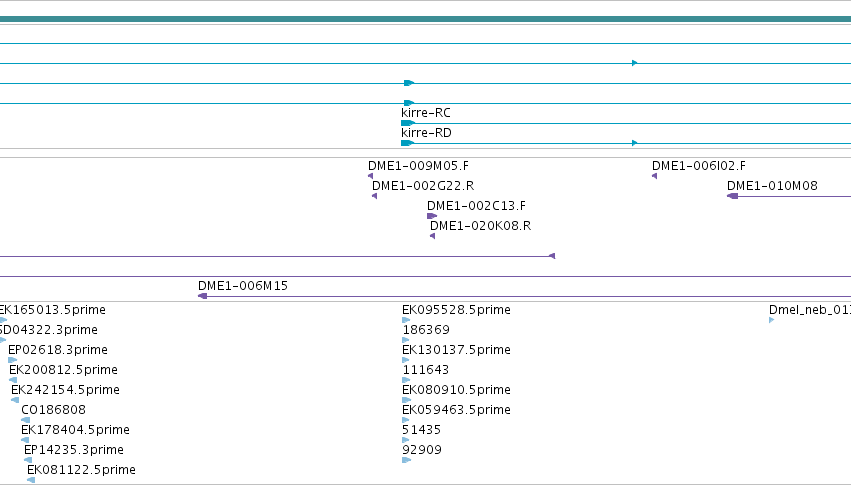The height and width of the screenshot is (485, 851).
Task: Click the blue arrow under EK242154.5prime
Action: tap(15, 400)
